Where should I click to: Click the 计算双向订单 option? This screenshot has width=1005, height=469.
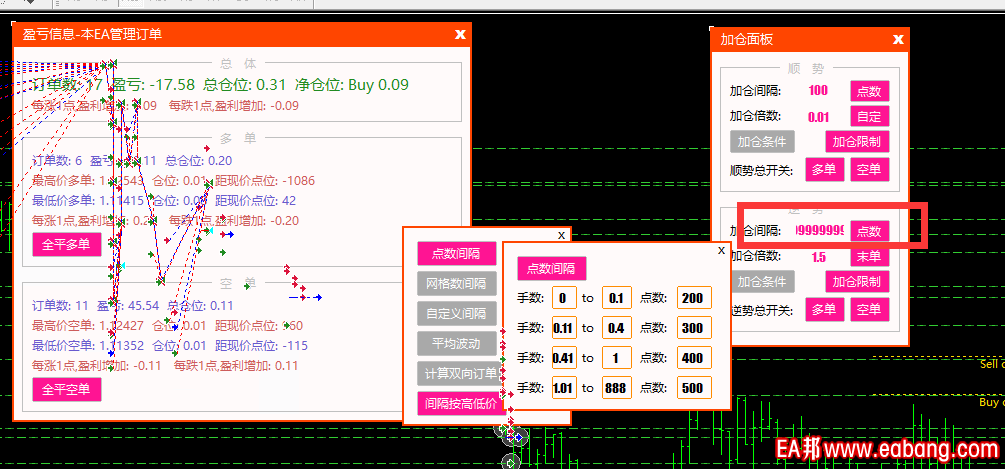(x=456, y=373)
